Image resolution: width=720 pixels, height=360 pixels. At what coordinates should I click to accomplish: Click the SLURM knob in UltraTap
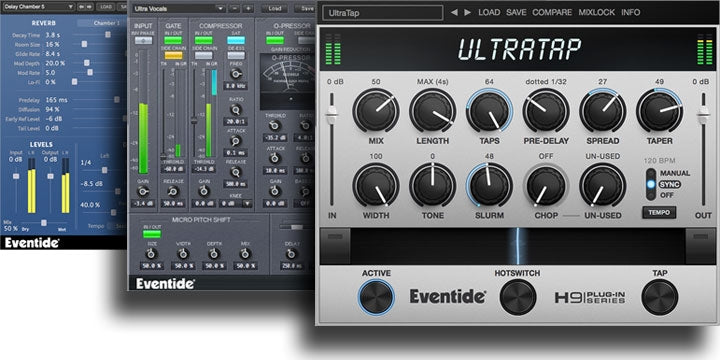pos(489,185)
